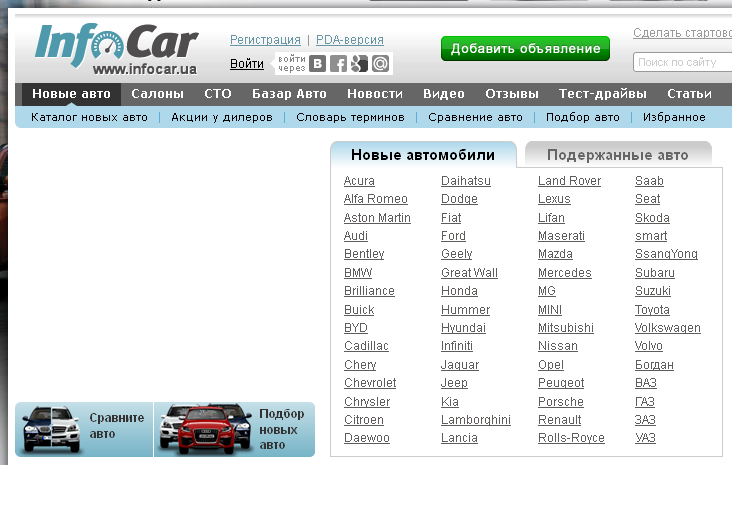732x512 pixels.
Task: Open the УАЗ brand link
Action: pyautogui.click(x=645, y=438)
